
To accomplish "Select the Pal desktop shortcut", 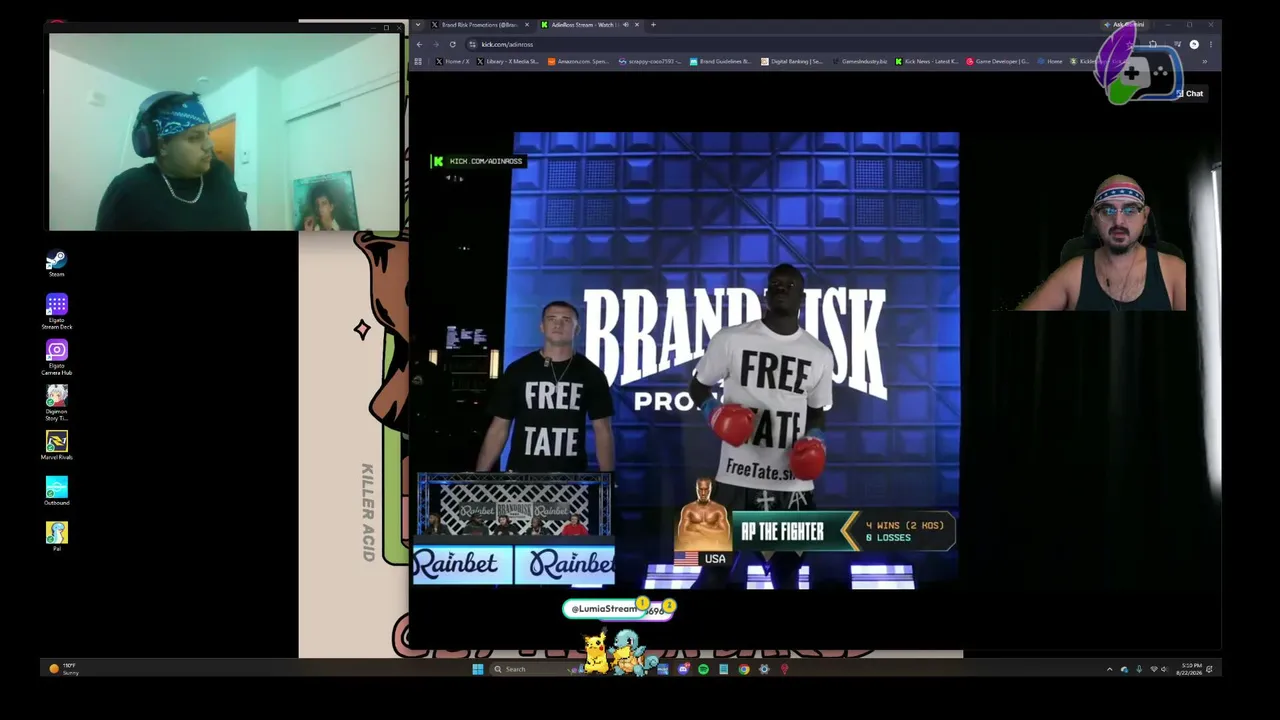I will (56, 536).
